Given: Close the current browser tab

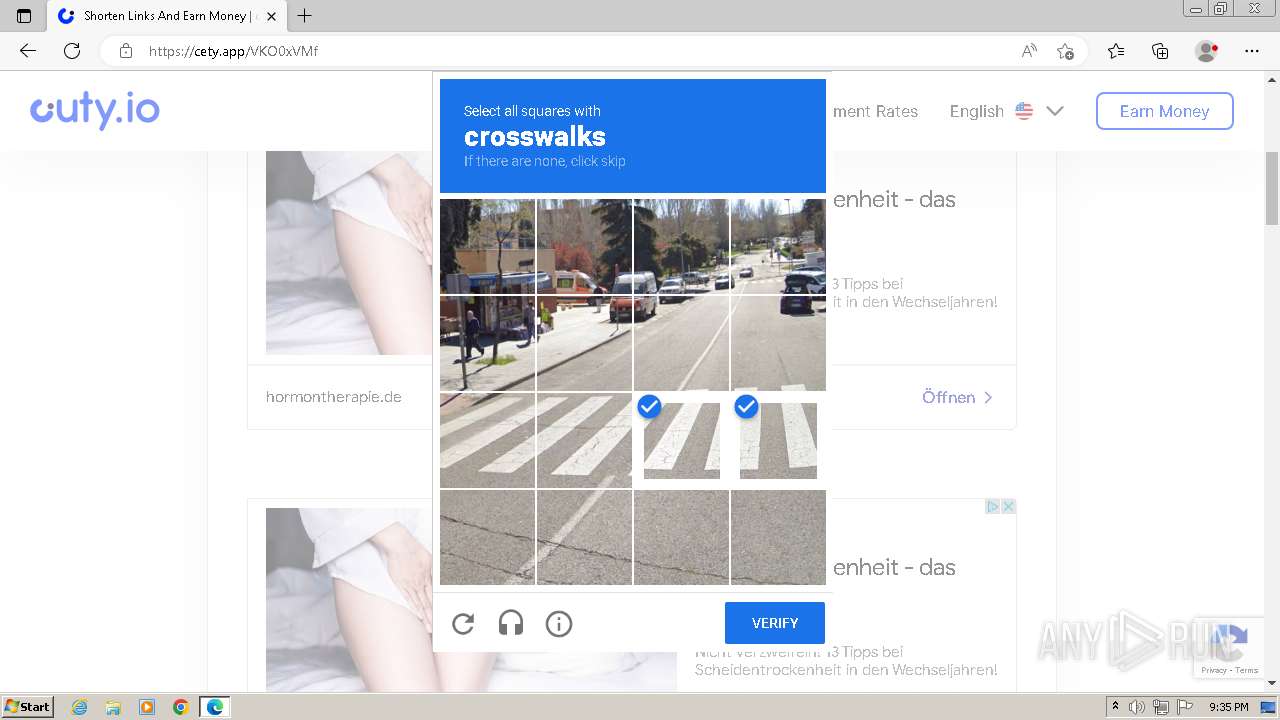Looking at the screenshot, I should pyautogui.click(x=271, y=16).
